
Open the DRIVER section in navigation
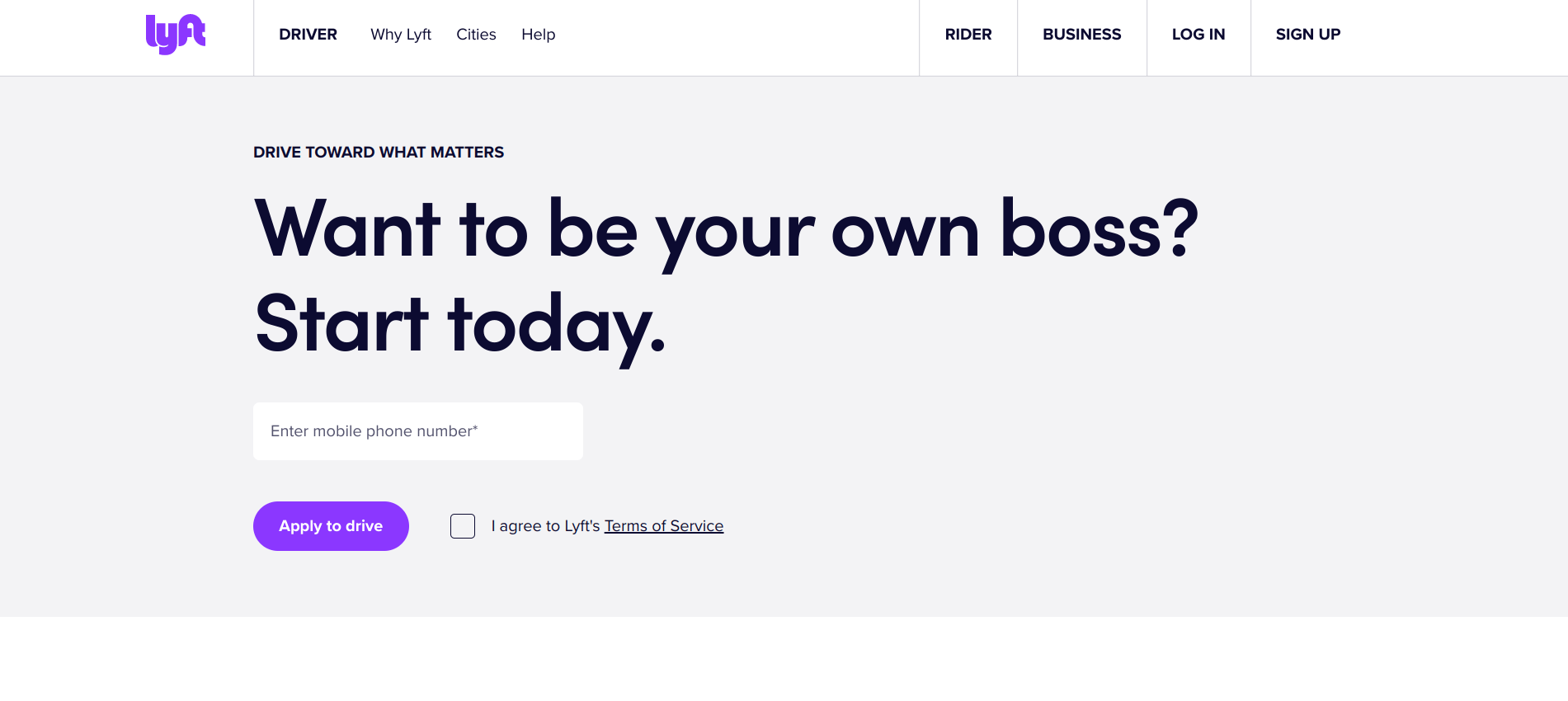(308, 35)
